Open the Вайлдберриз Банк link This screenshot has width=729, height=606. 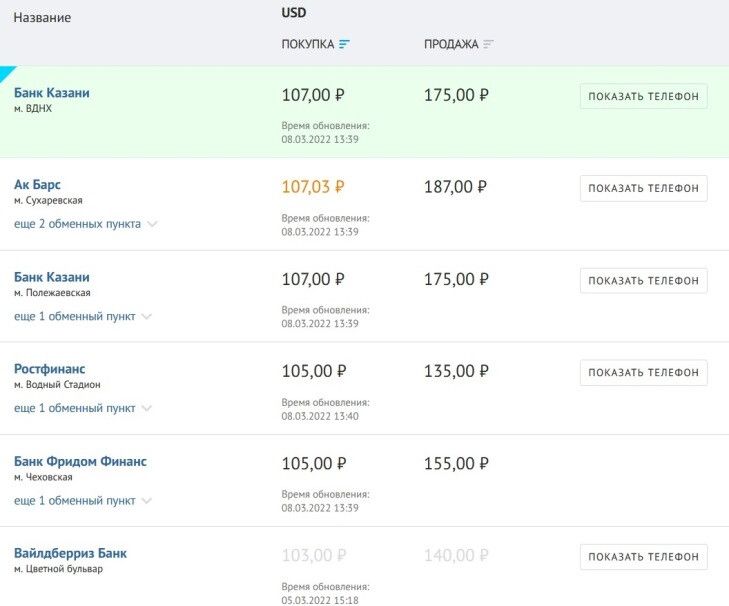(70, 553)
